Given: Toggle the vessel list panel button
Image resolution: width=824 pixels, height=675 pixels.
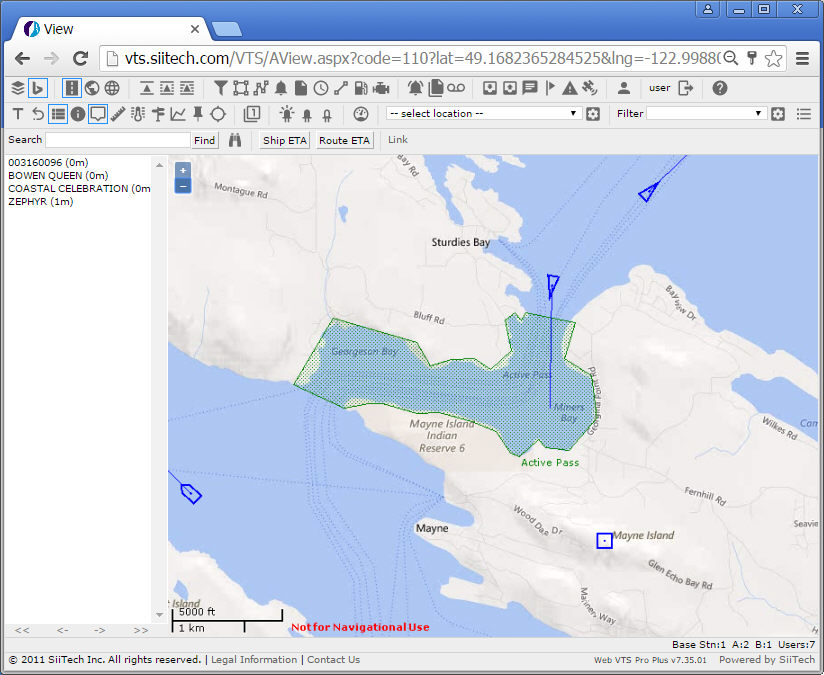Looking at the screenshot, I should pos(58,114).
